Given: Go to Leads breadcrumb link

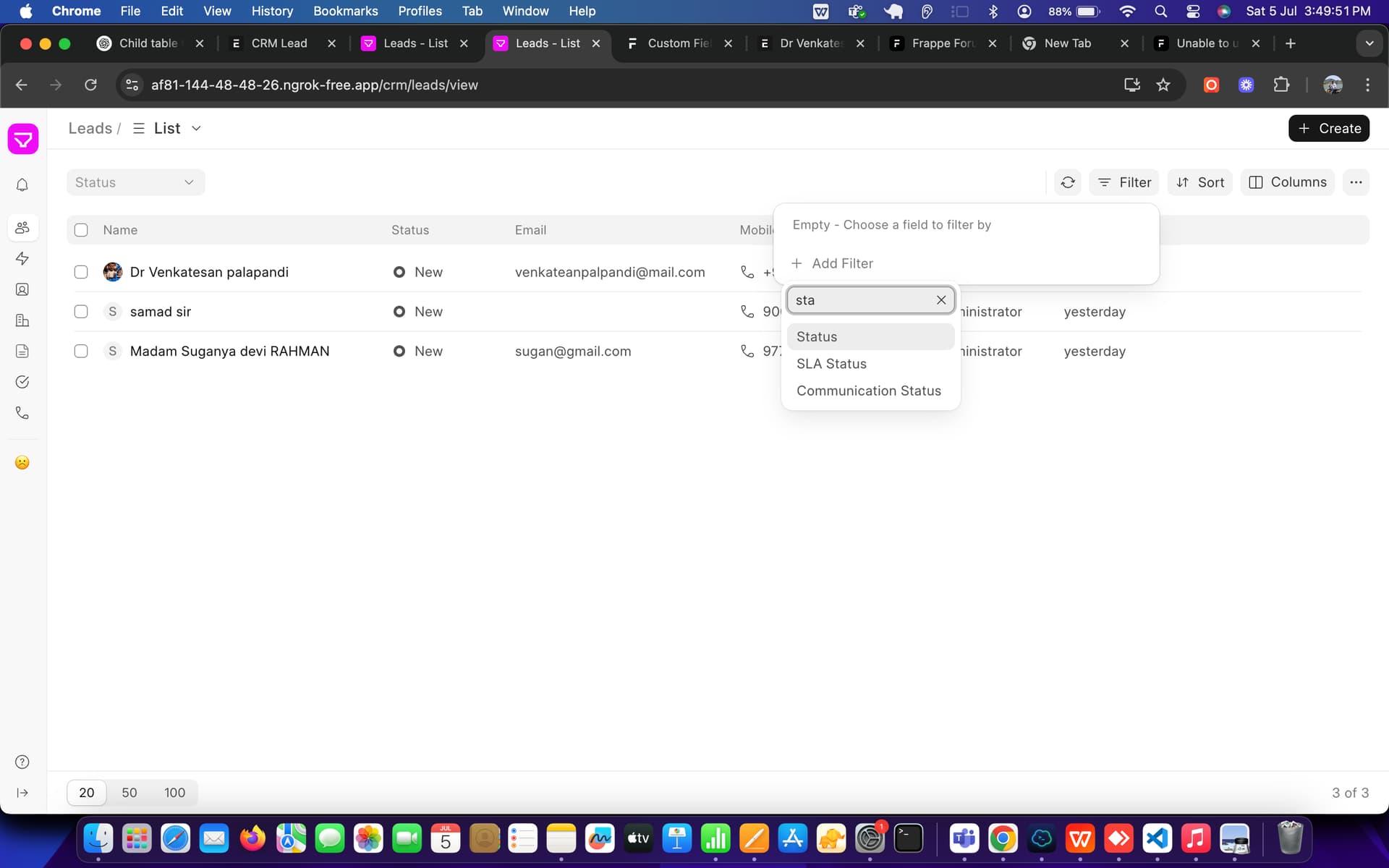Looking at the screenshot, I should click(90, 128).
